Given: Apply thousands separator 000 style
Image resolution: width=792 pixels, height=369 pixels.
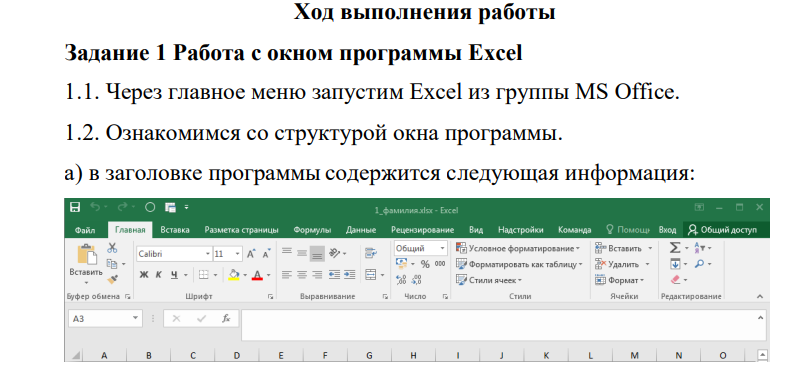Looking at the screenshot, I should (x=440, y=263).
